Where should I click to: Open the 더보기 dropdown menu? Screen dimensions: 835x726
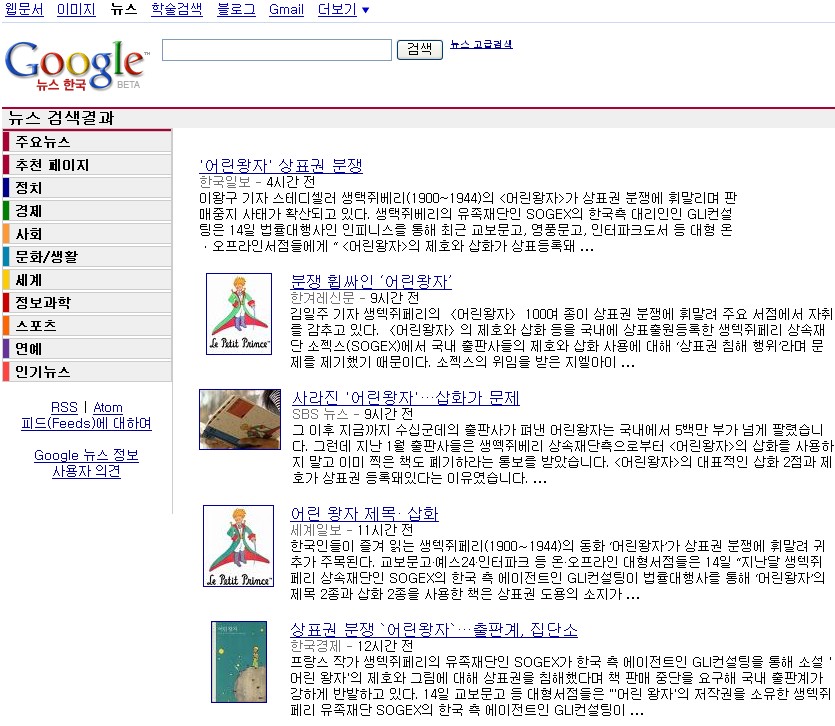tap(343, 10)
